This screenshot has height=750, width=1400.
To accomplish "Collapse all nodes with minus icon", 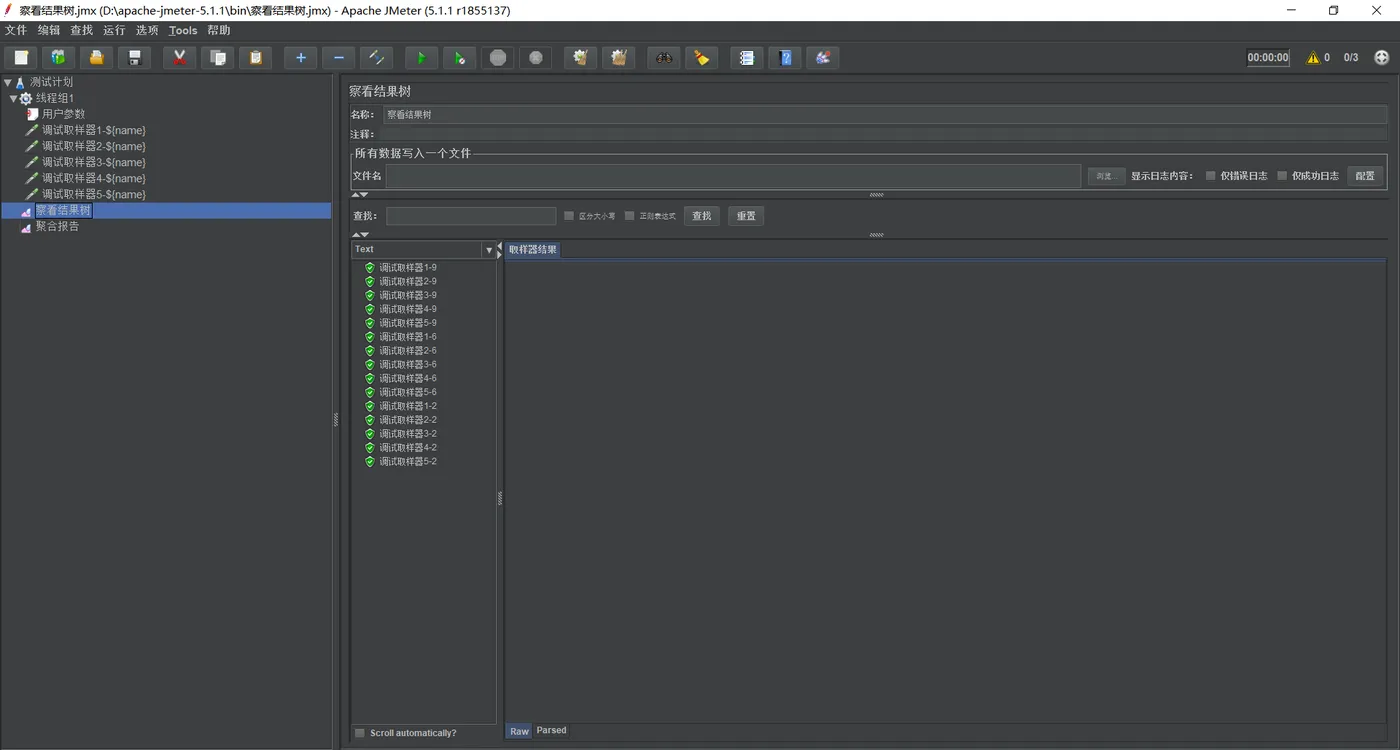I will click(x=338, y=58).
